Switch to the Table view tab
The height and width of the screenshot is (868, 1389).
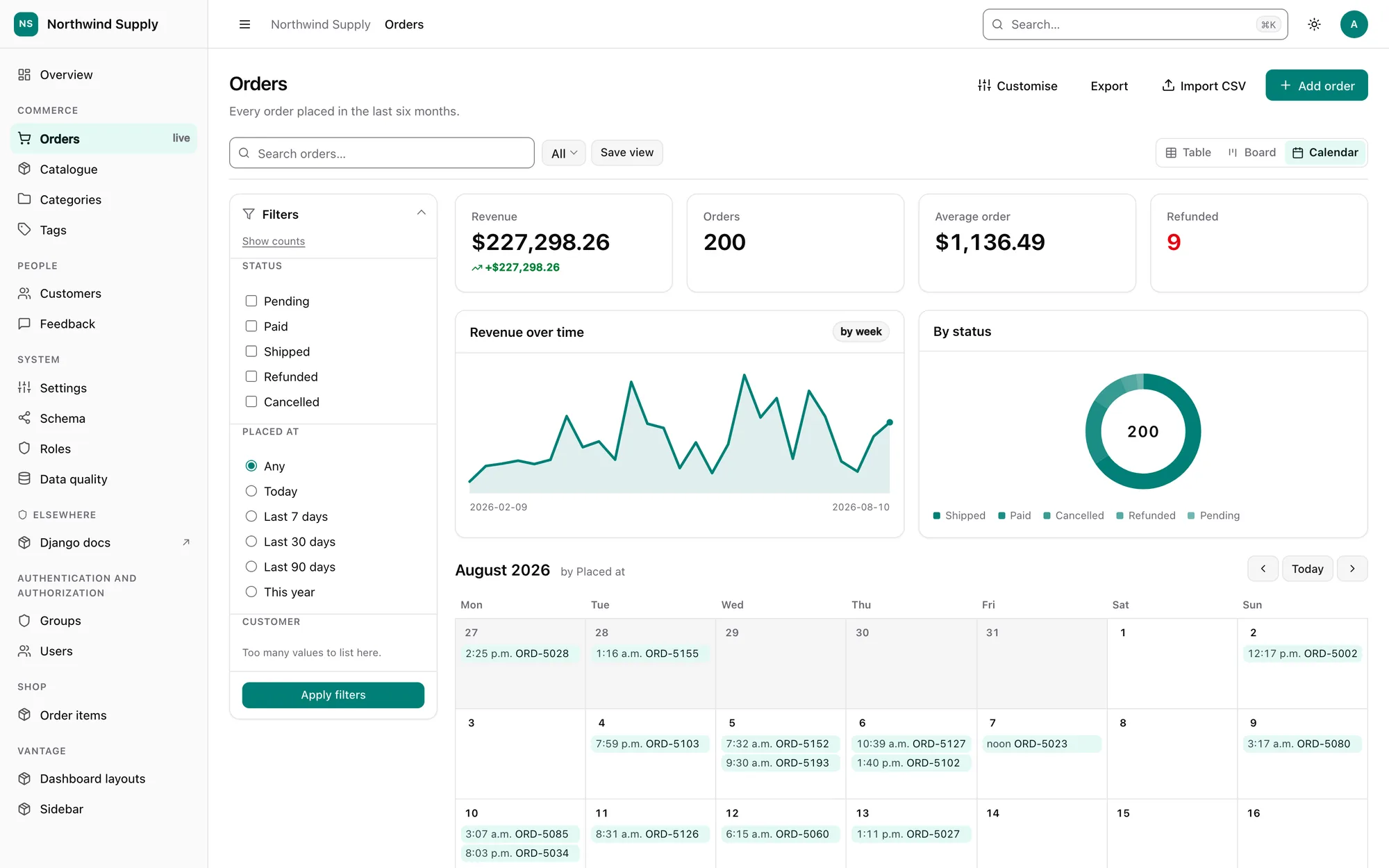click(x=1188, y=153)
